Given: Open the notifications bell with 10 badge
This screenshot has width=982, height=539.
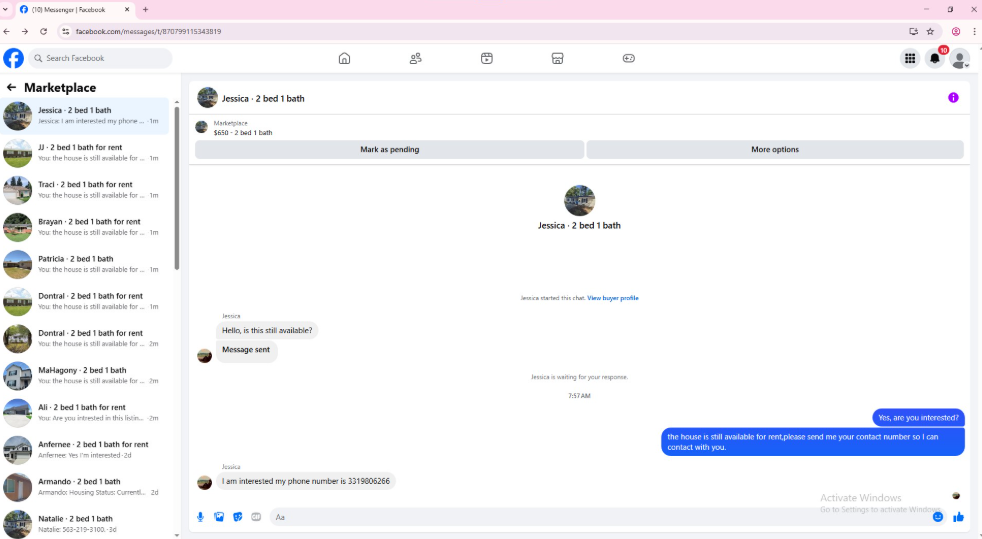Looking at the screenshot, I should click(x=935, y=58).
